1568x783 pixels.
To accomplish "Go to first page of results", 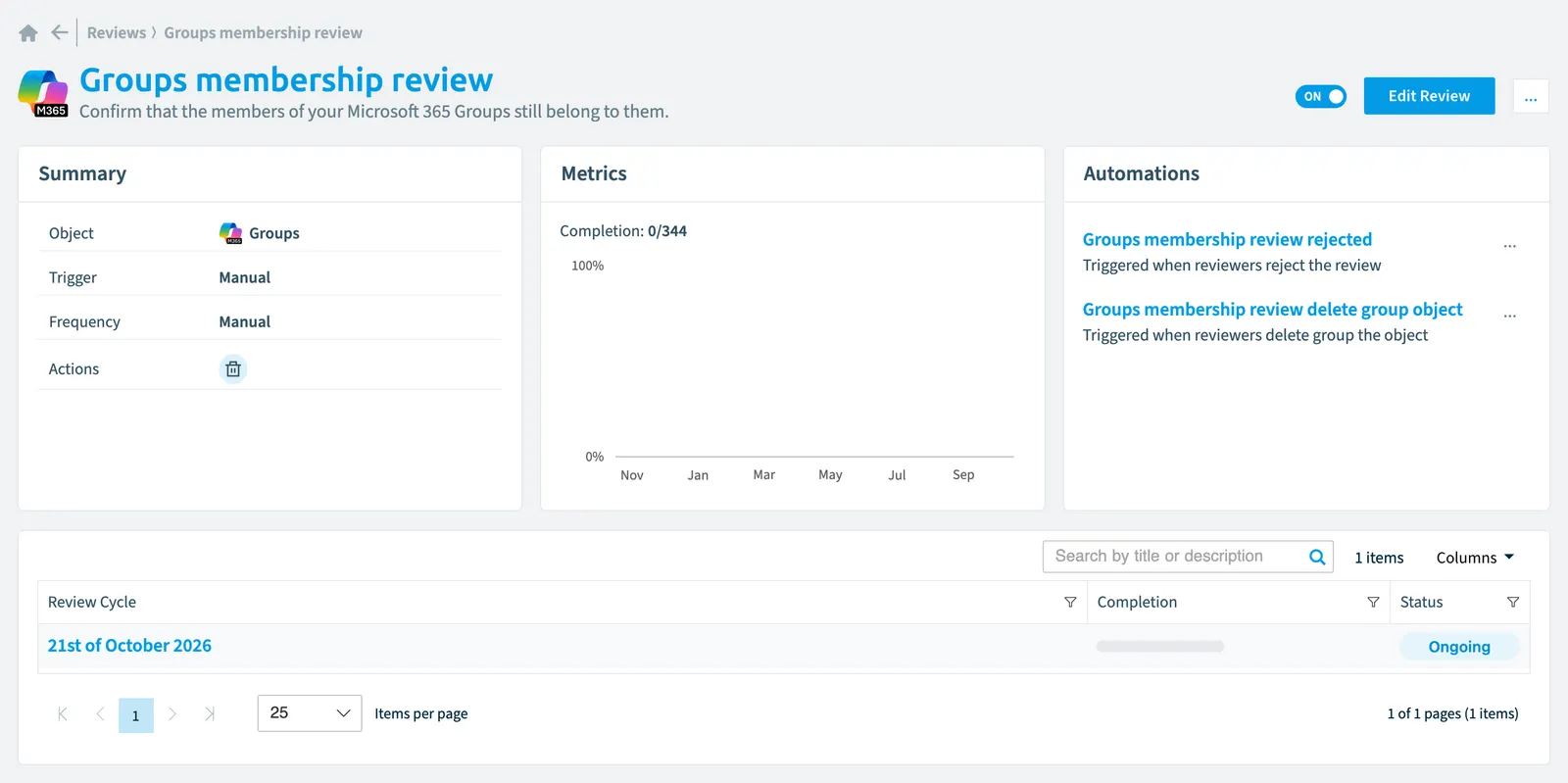I will pos(63,714).
